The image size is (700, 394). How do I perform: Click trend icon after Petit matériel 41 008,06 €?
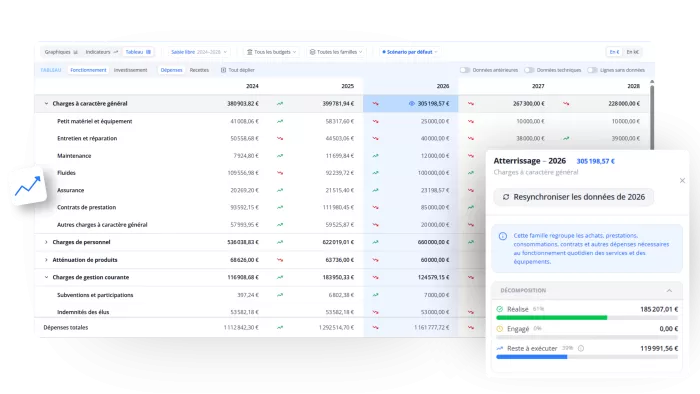point(280,121)
